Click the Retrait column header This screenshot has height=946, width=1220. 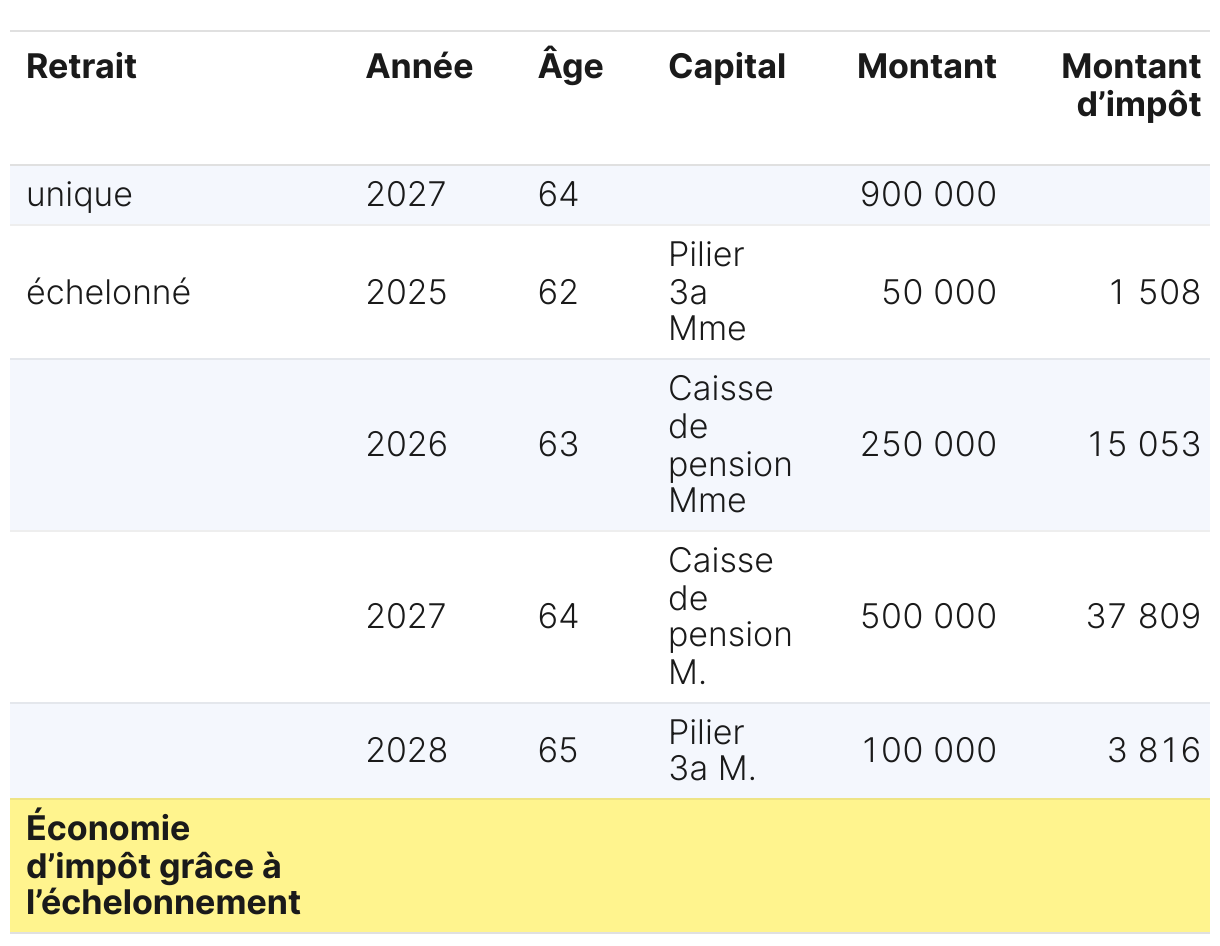click(81, 67)
